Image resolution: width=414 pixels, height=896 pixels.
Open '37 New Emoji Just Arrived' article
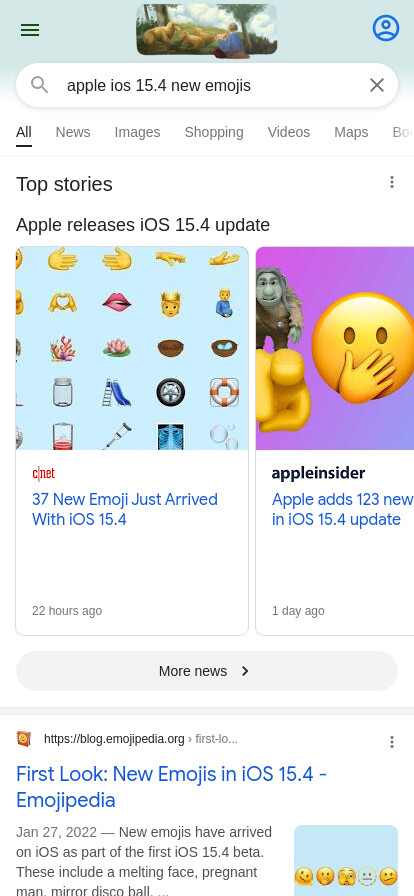(x=125, y=509)
